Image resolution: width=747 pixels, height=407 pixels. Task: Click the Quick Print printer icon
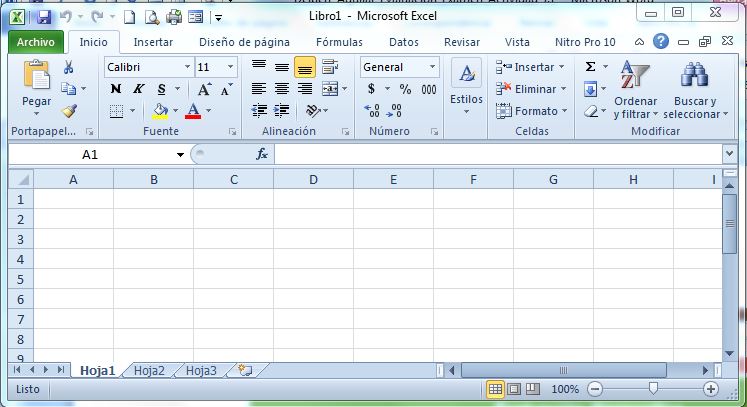click(174, 18)
